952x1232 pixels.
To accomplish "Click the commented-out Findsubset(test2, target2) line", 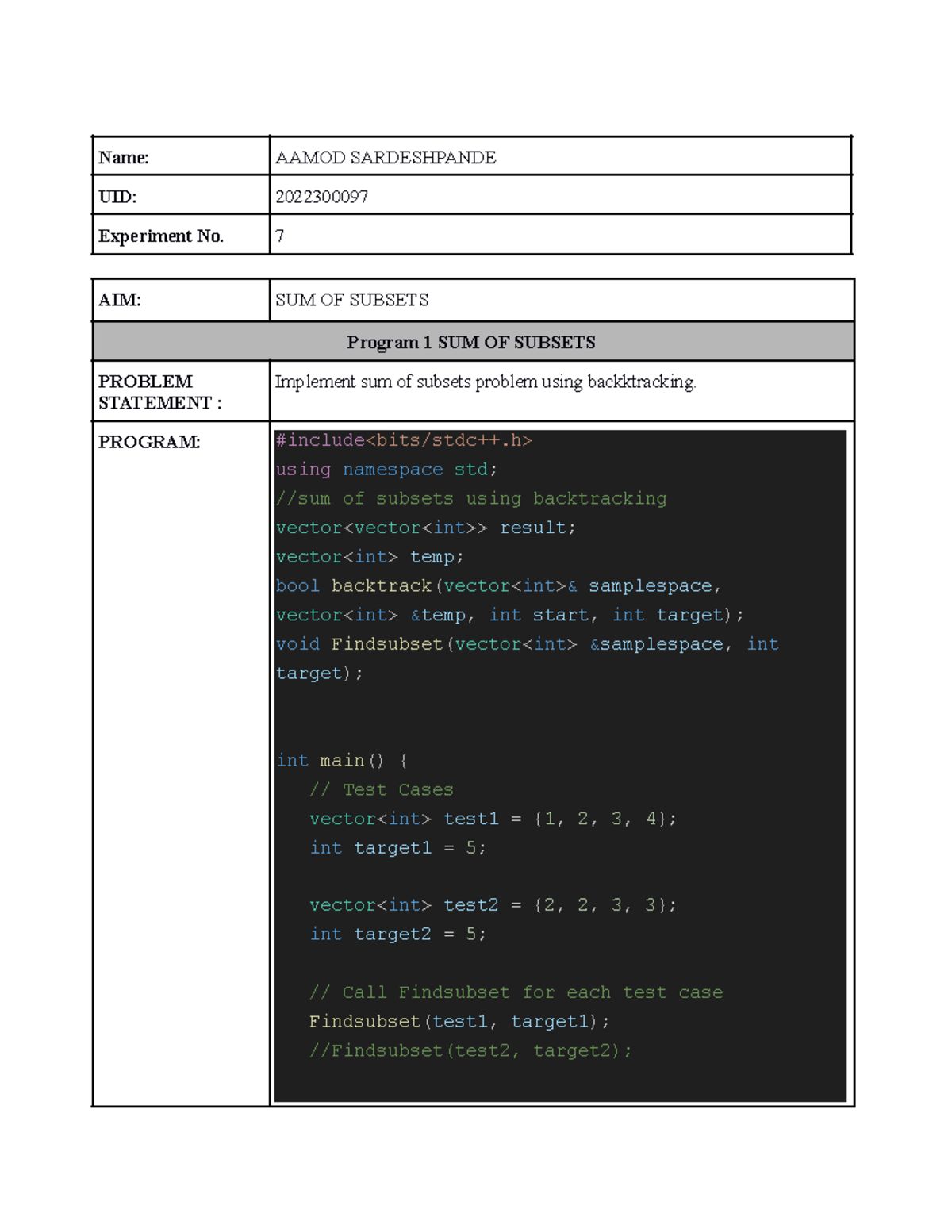I will point(470,1051).
